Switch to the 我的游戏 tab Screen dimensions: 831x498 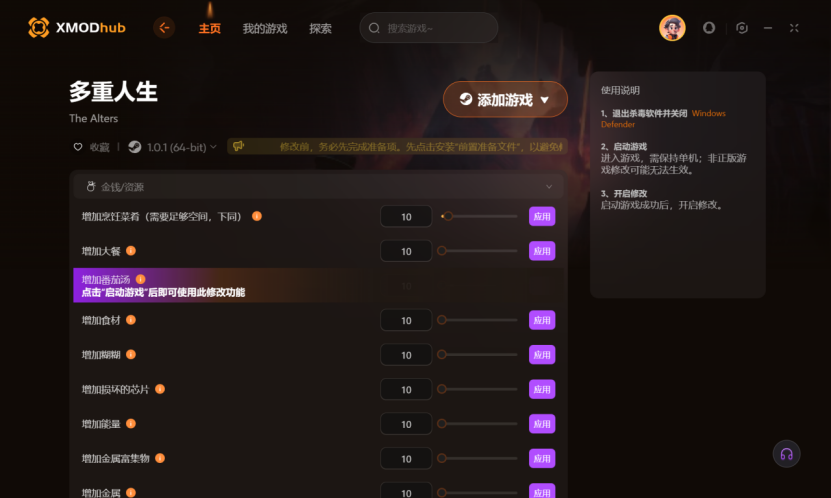coord(265,28)
